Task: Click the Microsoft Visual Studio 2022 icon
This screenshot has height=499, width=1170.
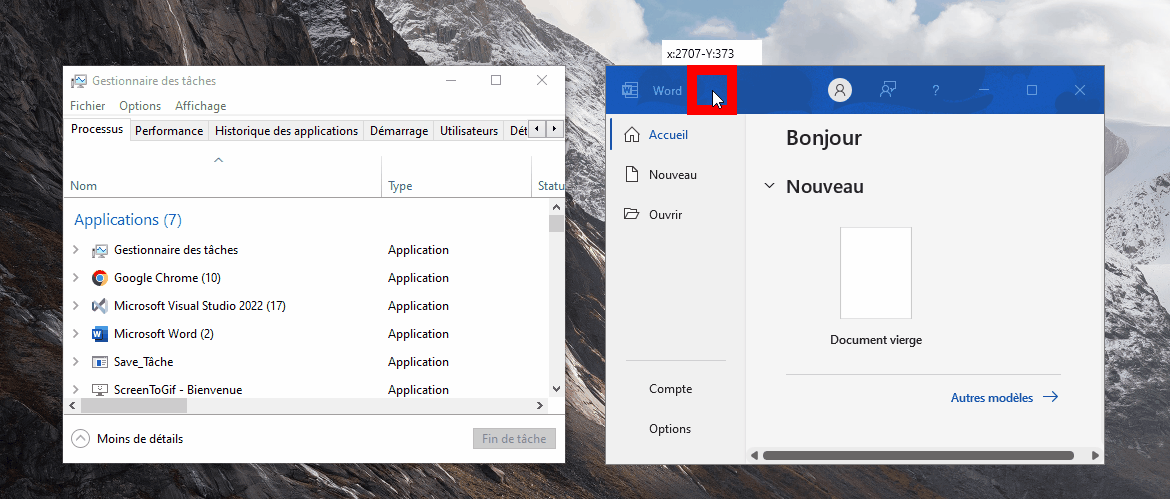Action: (99, 306)
